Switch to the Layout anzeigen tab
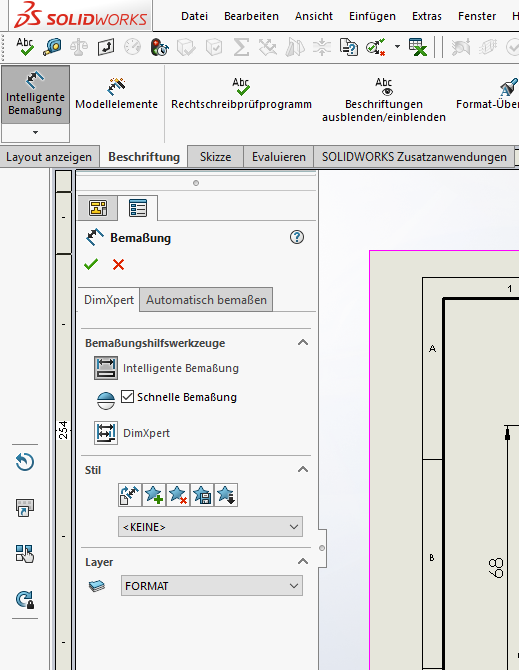The image size is (519, 670). click(x=49, y=157)
